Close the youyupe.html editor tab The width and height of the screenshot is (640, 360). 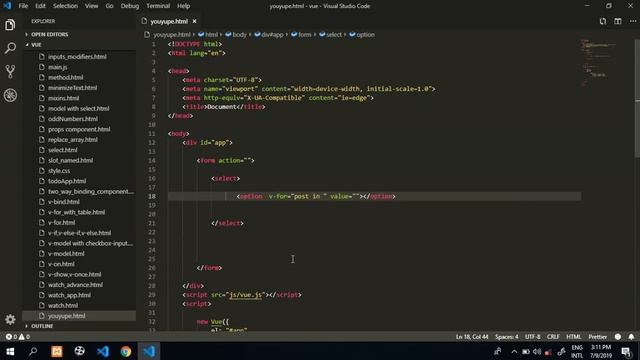[194, 21]
